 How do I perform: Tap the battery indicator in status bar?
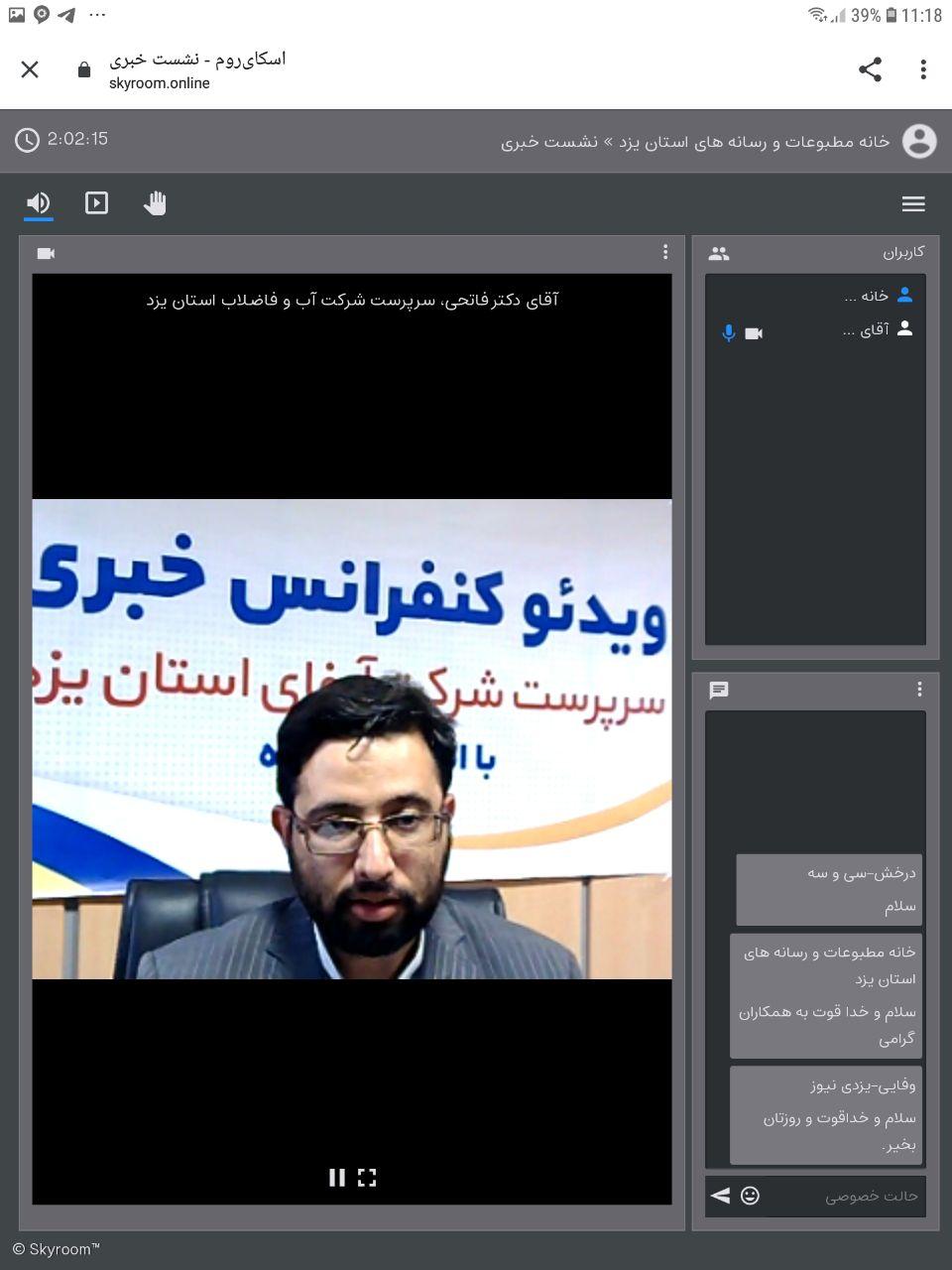(x=891, y=15)
